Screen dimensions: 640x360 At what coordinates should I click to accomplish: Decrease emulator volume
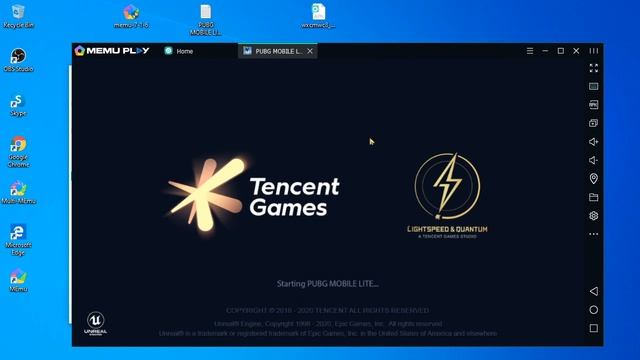tap(594, 160)
